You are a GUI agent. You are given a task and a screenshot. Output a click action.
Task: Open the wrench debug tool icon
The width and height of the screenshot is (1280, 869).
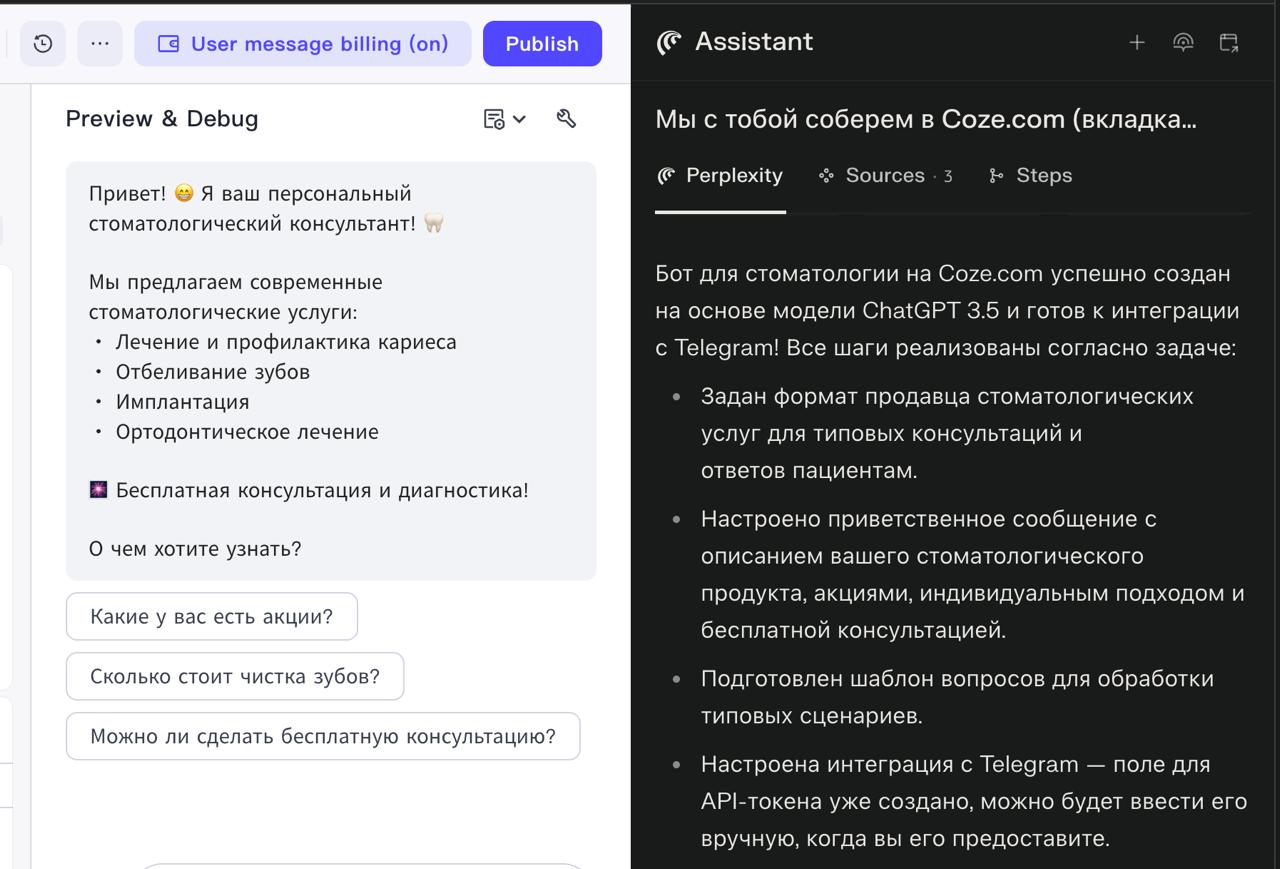click(x=566, y=118)
